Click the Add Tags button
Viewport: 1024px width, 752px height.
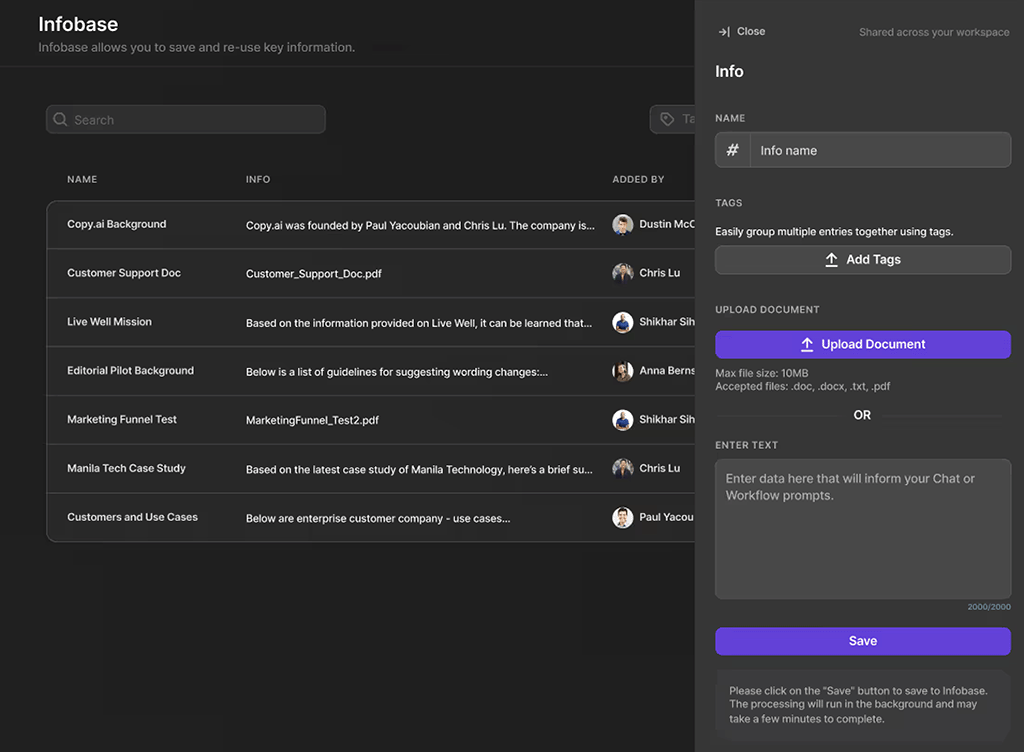click(863, 260)
